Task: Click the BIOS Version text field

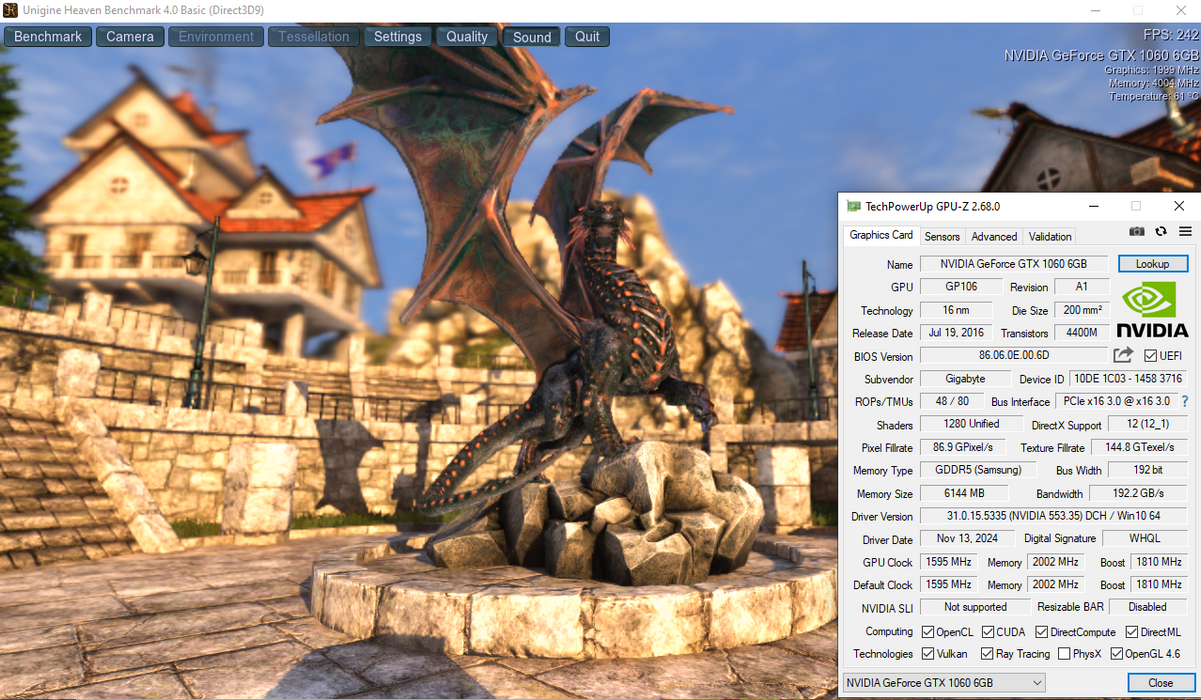Action: [x=1013, y=355]
